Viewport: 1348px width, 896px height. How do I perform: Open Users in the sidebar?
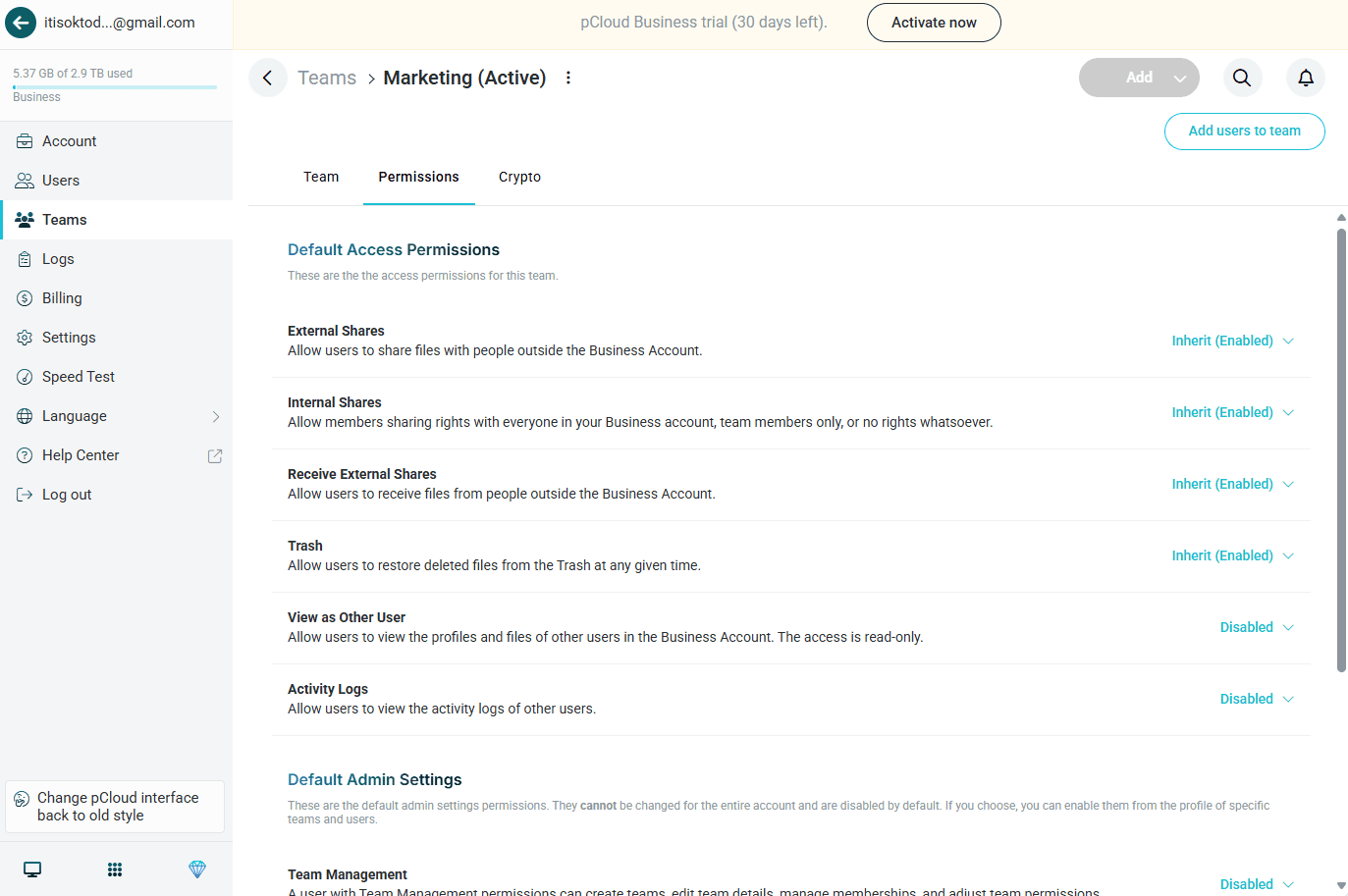point(116,181)
